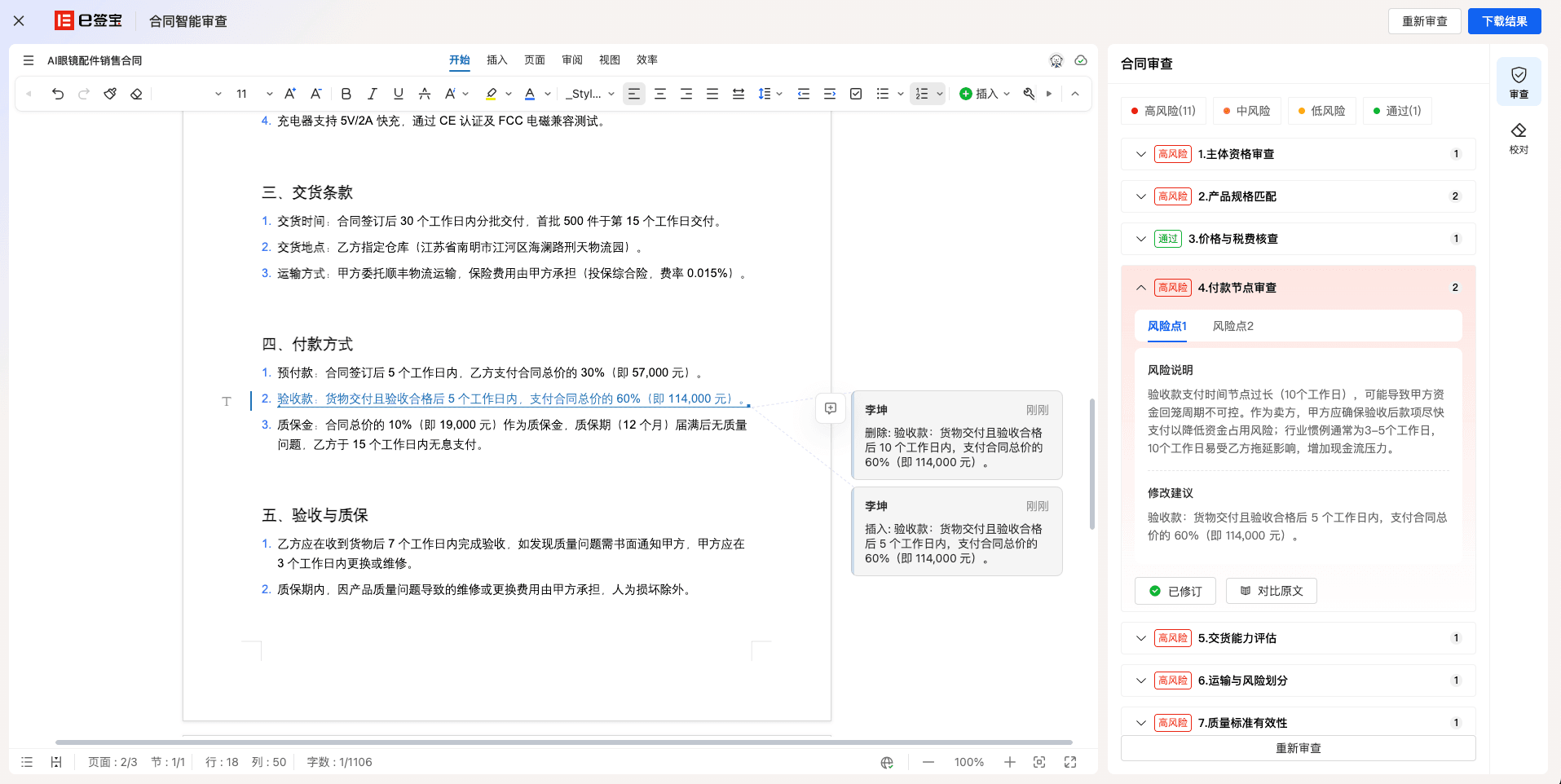Image resolution: width=1561 pixels, height=784 pixels.
Task: Expand 6.运输与风险划分 section
Action: pyautogui.click(x=1299, y=680)
